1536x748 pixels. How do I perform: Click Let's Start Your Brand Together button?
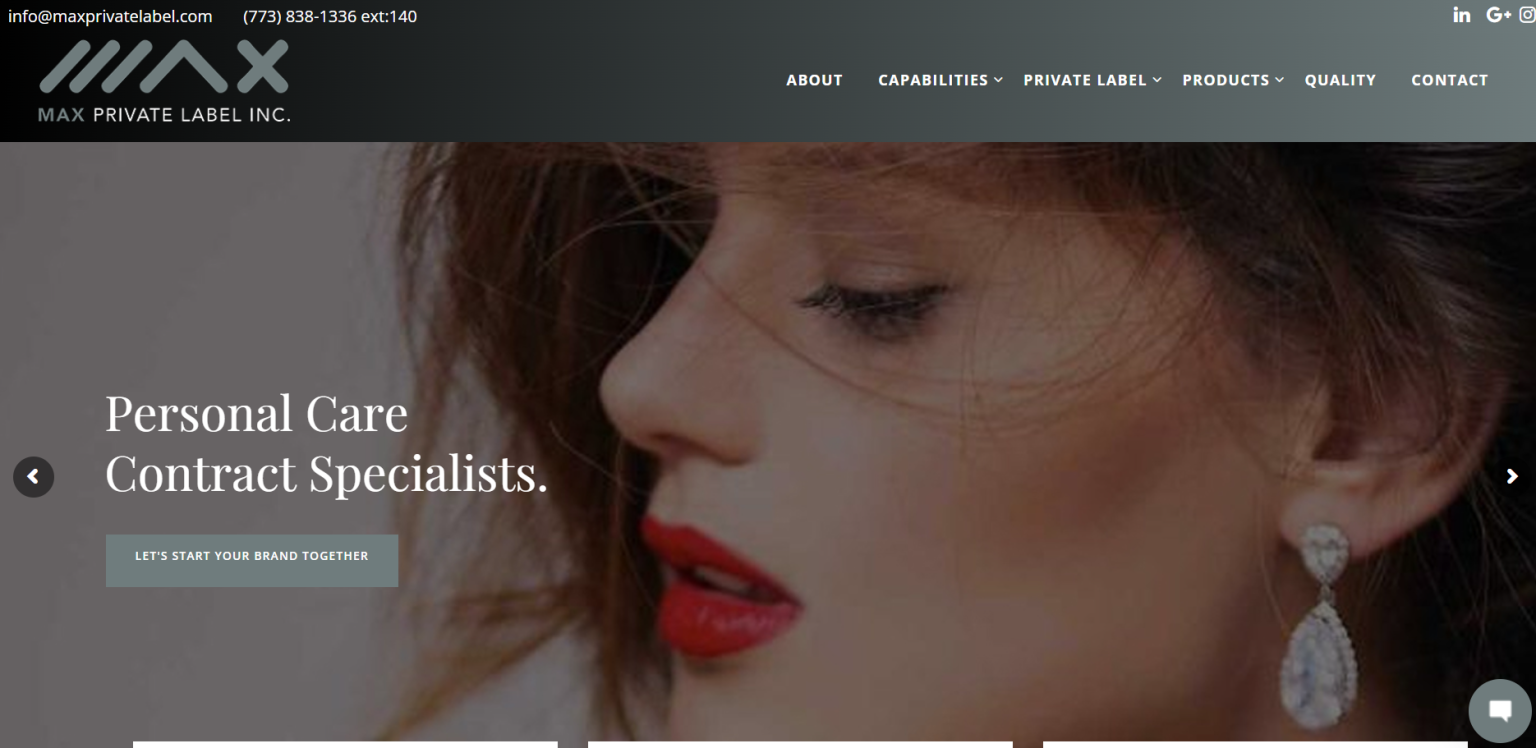coord(252,560)
